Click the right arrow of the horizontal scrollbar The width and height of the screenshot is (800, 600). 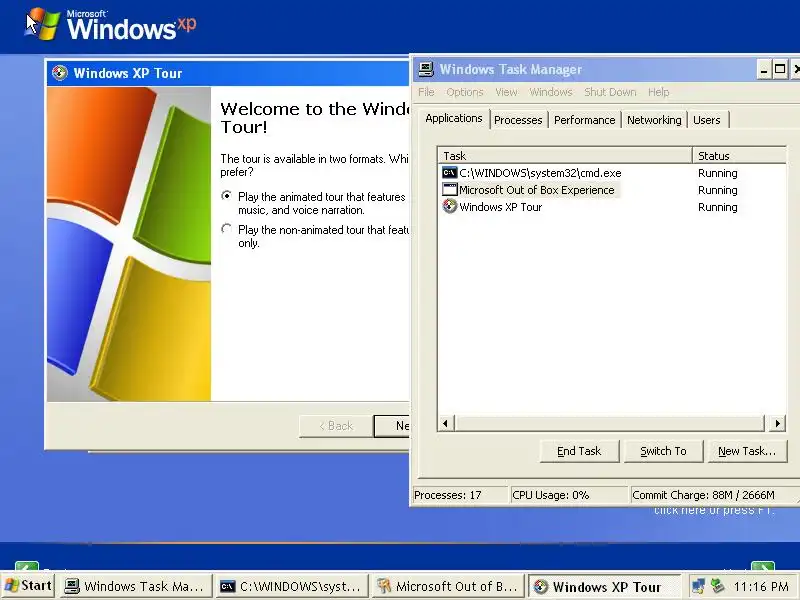pyautogui.click(x=777, y=423)
